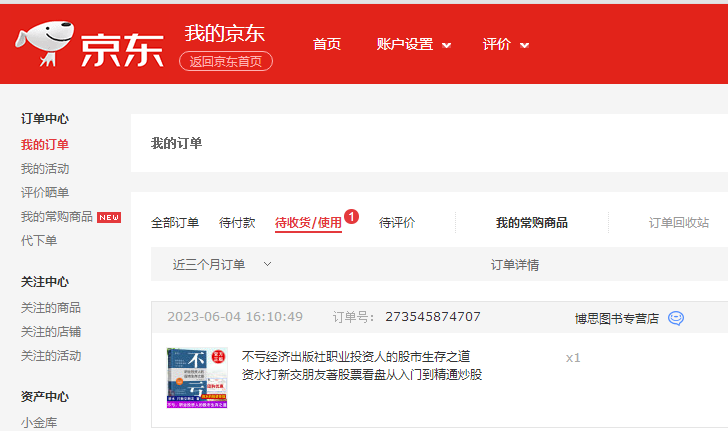
Task: Open 代下单 in the sidebar
Action: pyautogui.click(x=39, y=241)
